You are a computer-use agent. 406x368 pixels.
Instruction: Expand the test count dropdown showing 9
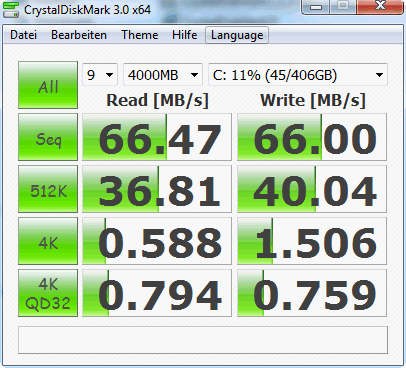(100, 75)
